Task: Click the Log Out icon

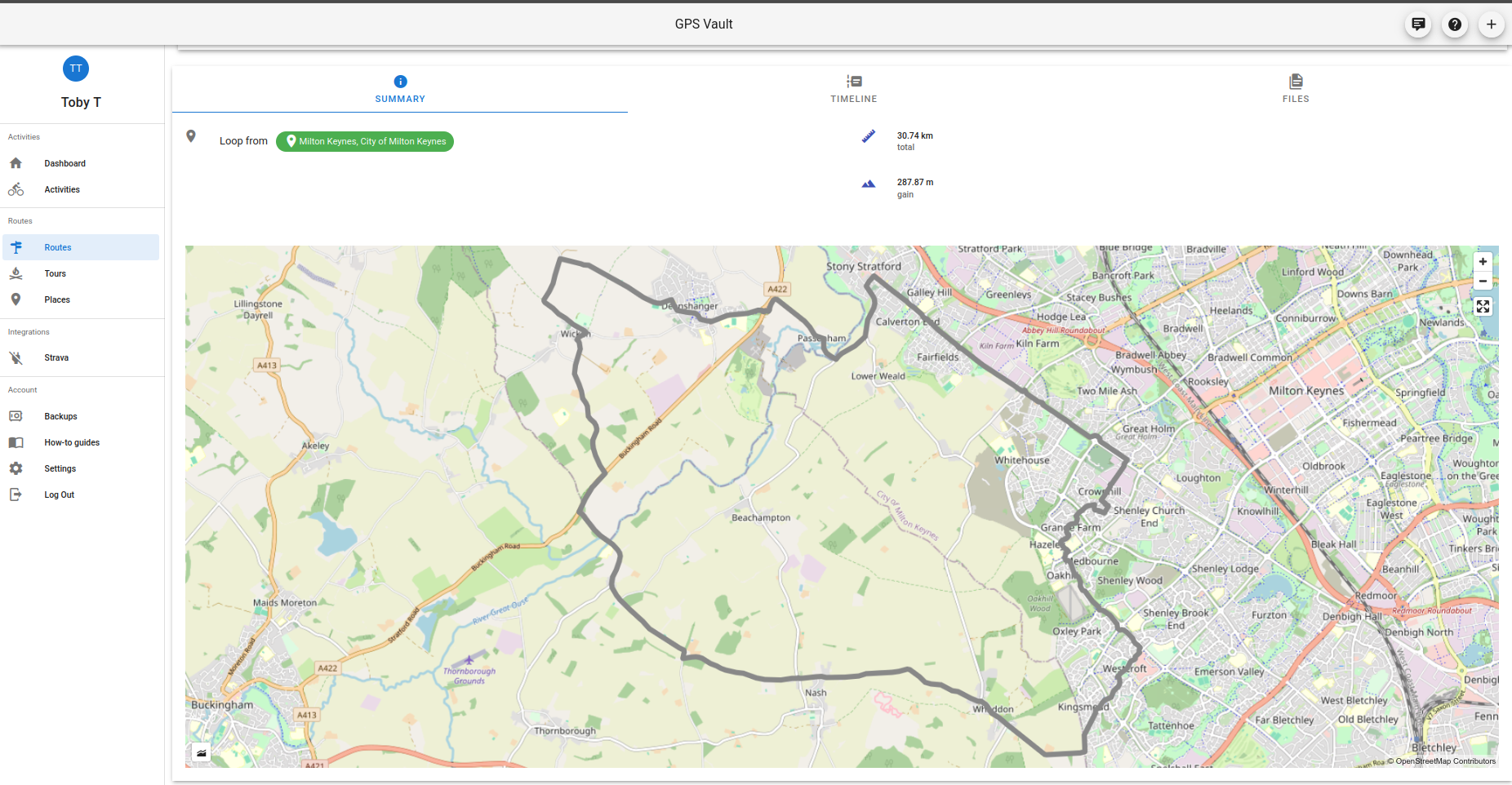Action: 16,495
